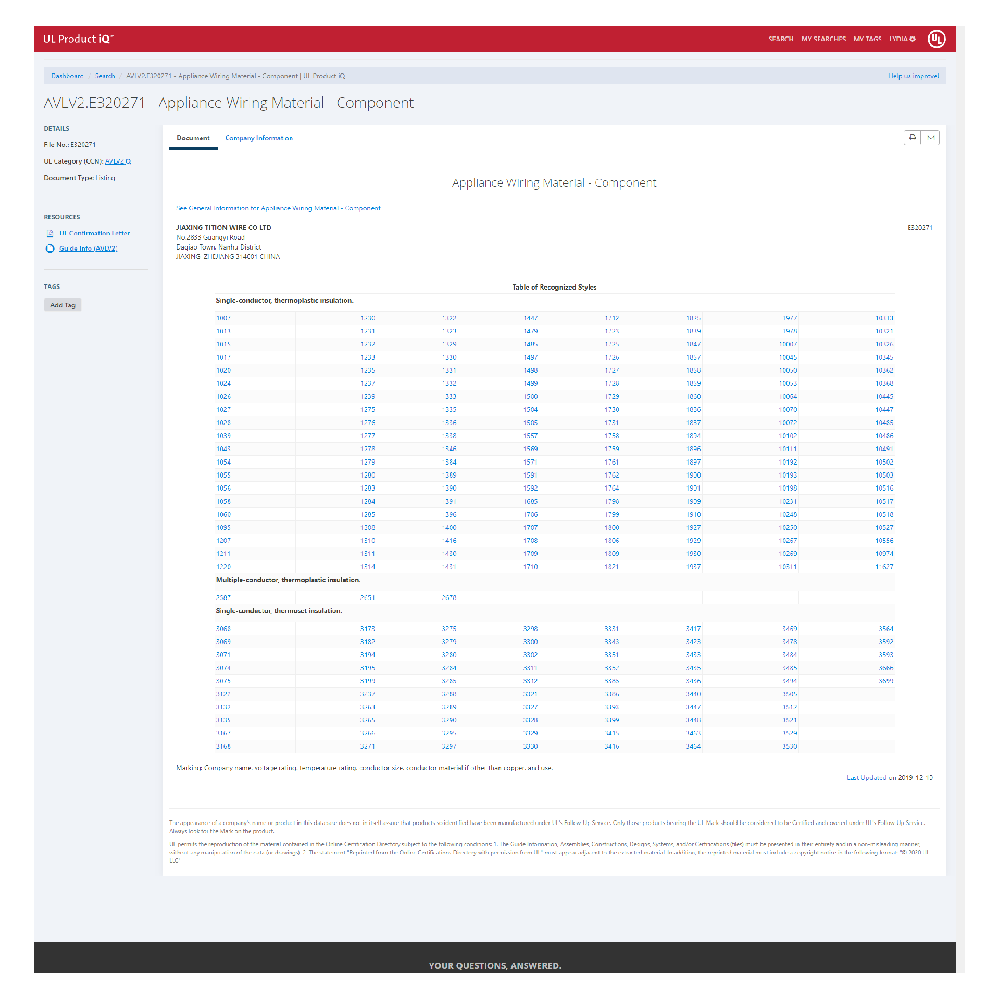The width and height of the screenshot is (1000, 1000).
Task: Open SEARCH in the top navigation
Action: click(x=780, y=39)
